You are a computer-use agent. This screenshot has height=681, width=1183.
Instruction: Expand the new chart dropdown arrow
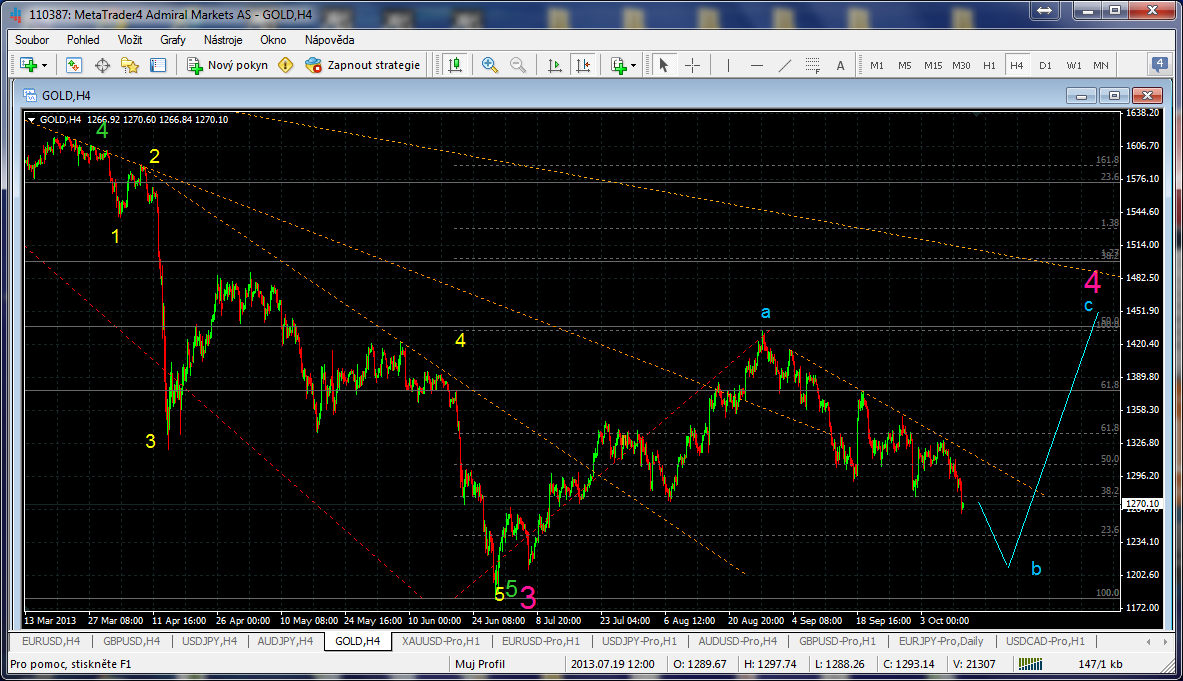tap(45, 66)
